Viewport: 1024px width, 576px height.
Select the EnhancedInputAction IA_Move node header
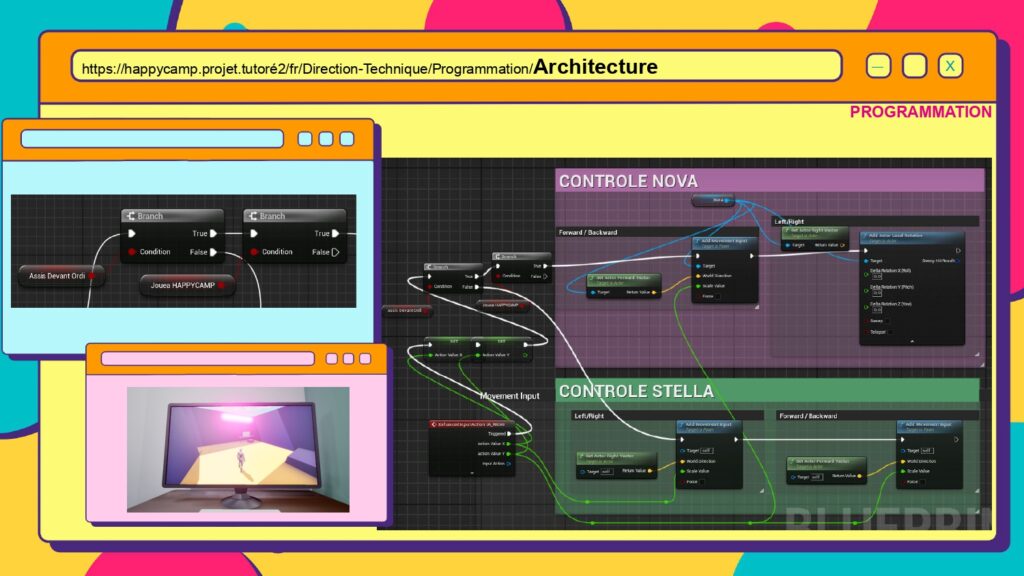click(472, 424)
